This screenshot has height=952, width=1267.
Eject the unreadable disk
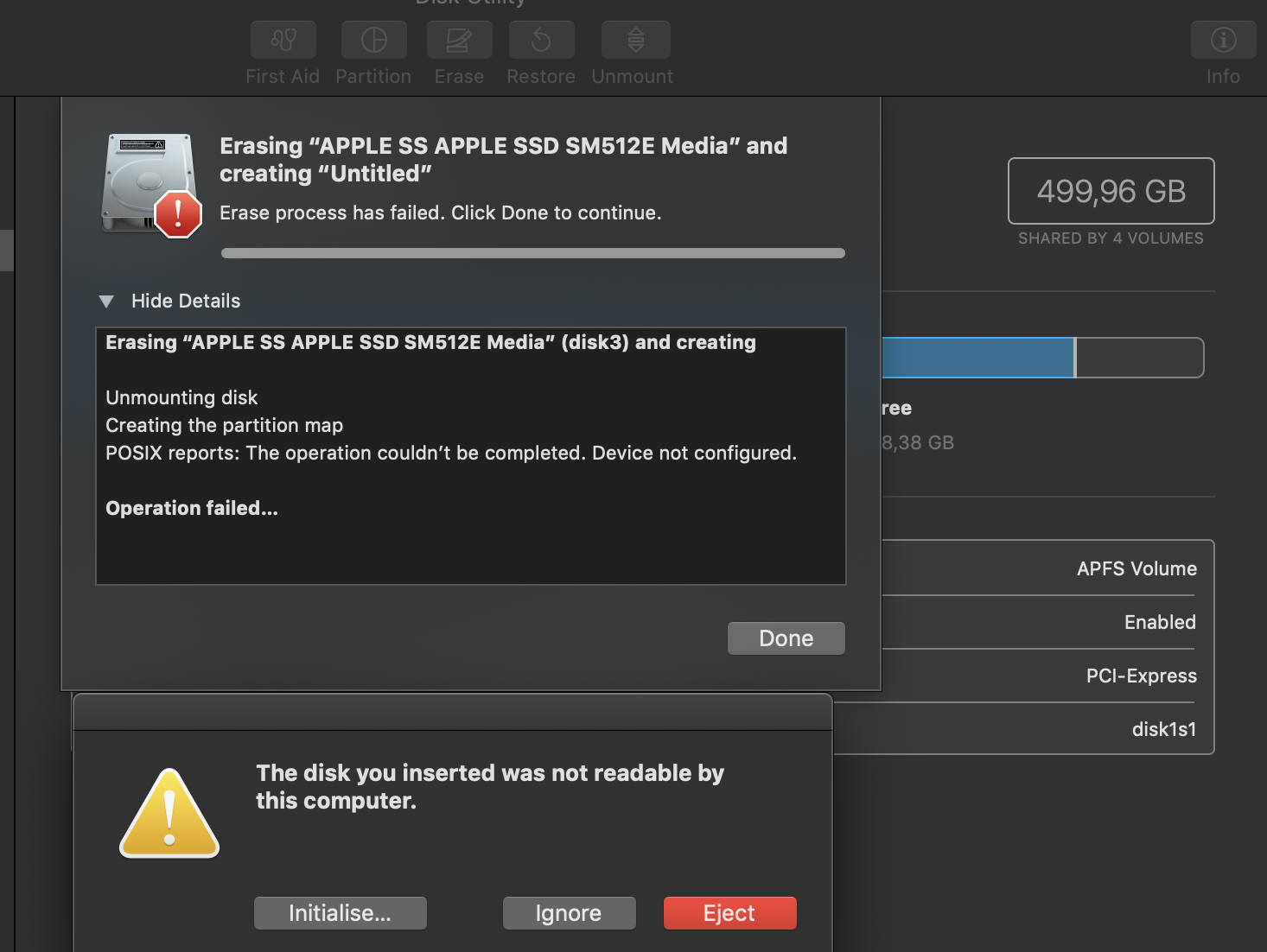(x=730, y=913)
